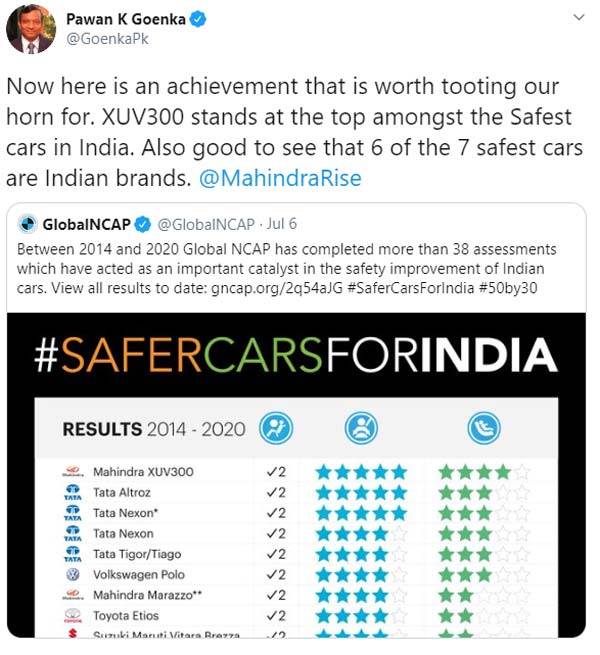Click the verified badge beside Pawan K Goenka
The image size is (600, 655).
coord(198,19)
